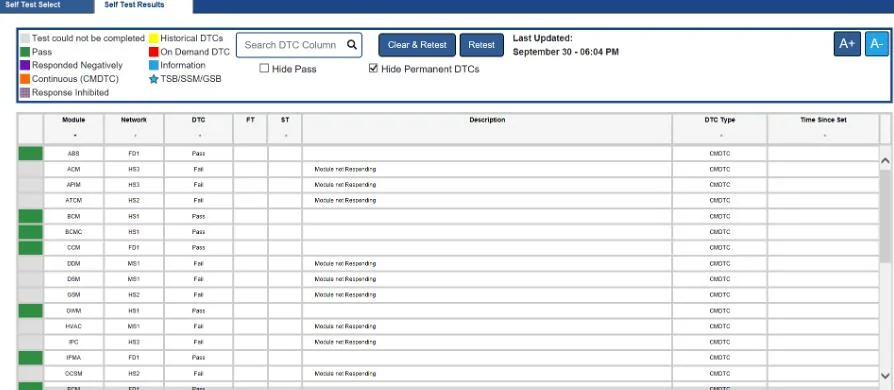Click the purple Responded Negatively swatch
The image size is (894, 390).
[25, 66]
